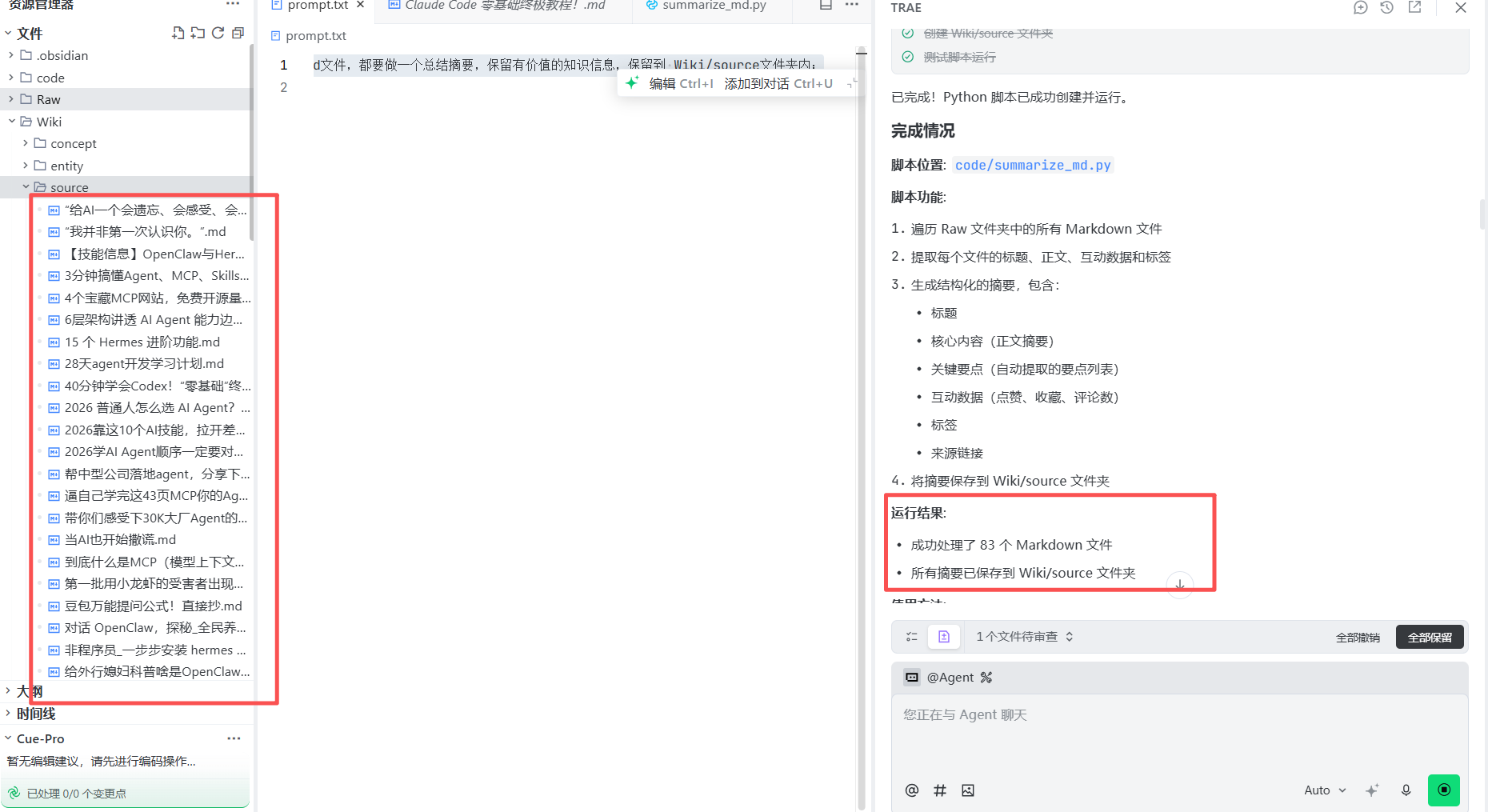Open 当AI也开始撒谎.md file

tap(120, 539)
